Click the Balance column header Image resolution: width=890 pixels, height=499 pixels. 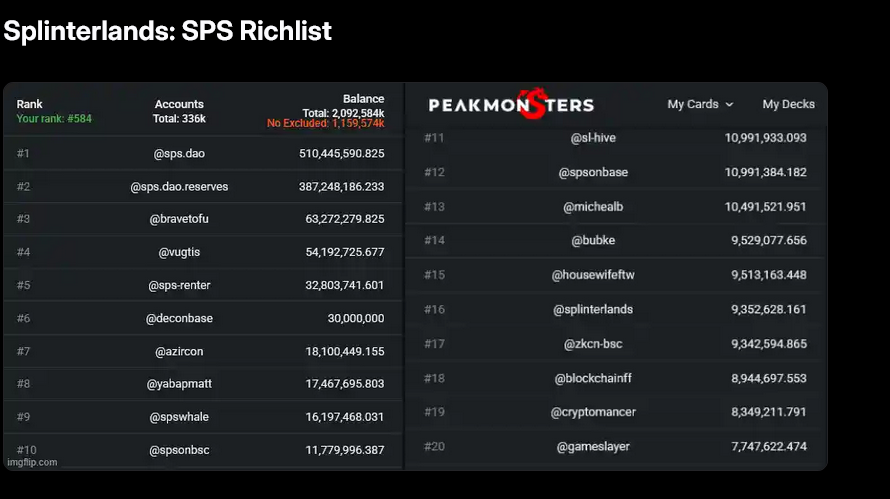(363, 99)
